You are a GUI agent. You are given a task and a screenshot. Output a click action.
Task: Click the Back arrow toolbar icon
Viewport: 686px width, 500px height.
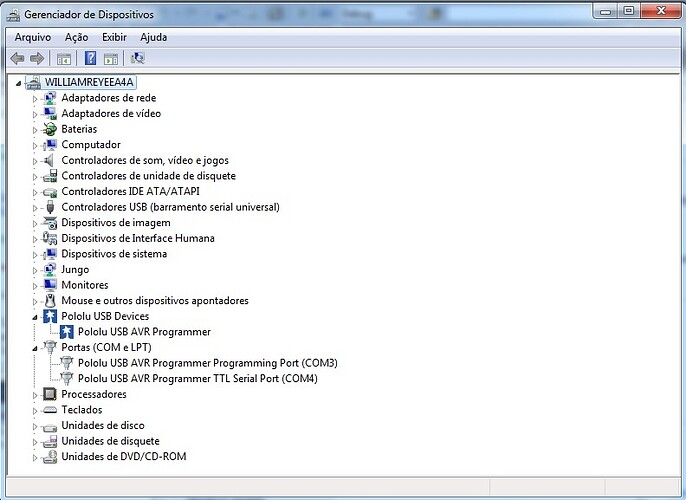click(x=17, y=59)
